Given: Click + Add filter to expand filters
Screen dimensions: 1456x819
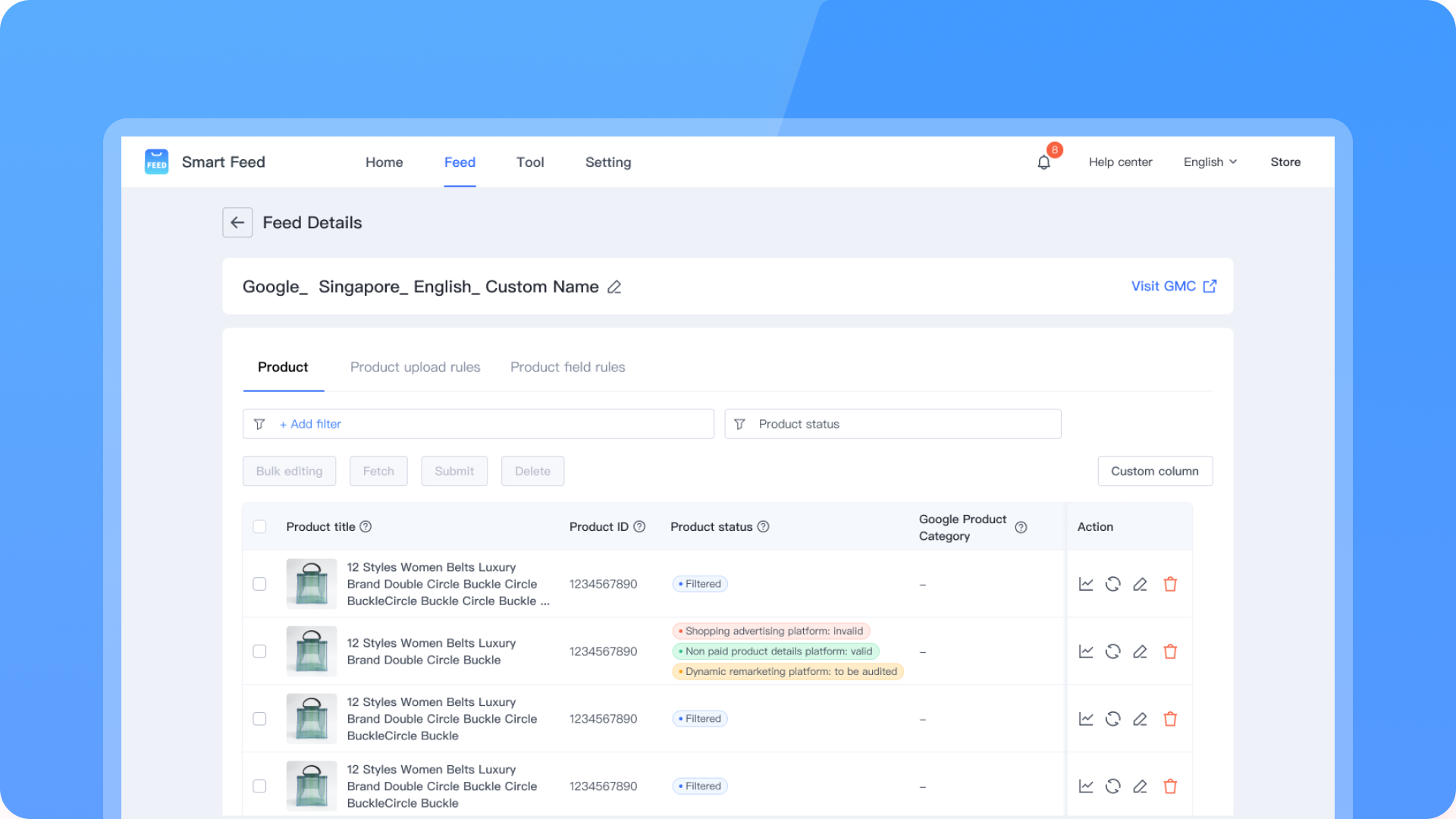Looking at the screenshot, I should pyautogui.click(x=310, y=424).
